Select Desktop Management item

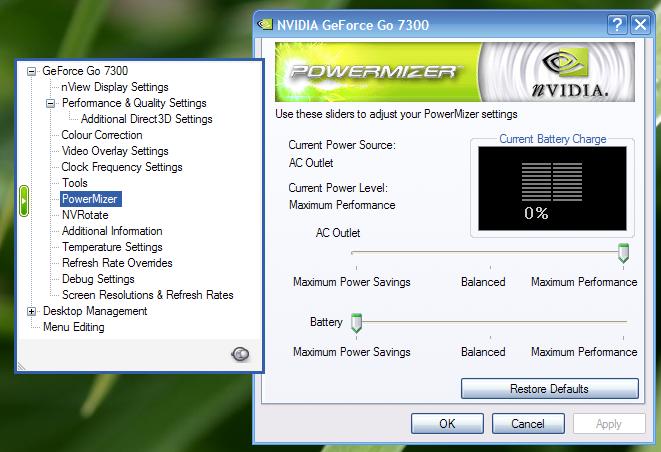tap(95, 312)
